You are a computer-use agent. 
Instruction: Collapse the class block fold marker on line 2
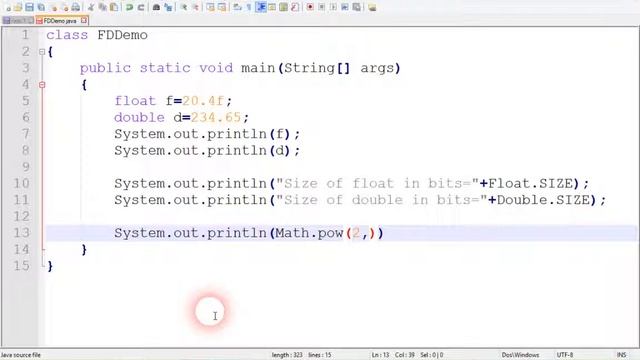pyautogui.click(x=42, y=52)
